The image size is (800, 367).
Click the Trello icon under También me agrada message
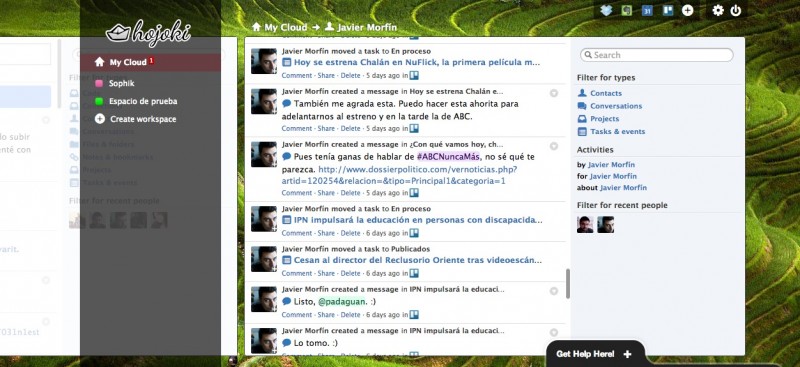(414, 128)
